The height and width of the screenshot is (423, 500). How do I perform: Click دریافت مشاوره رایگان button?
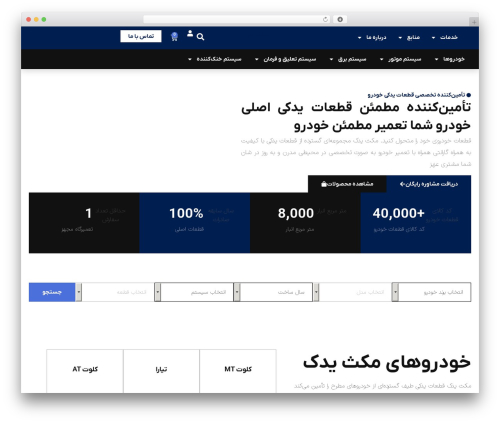pyautogui.click(x=429, y=184)
